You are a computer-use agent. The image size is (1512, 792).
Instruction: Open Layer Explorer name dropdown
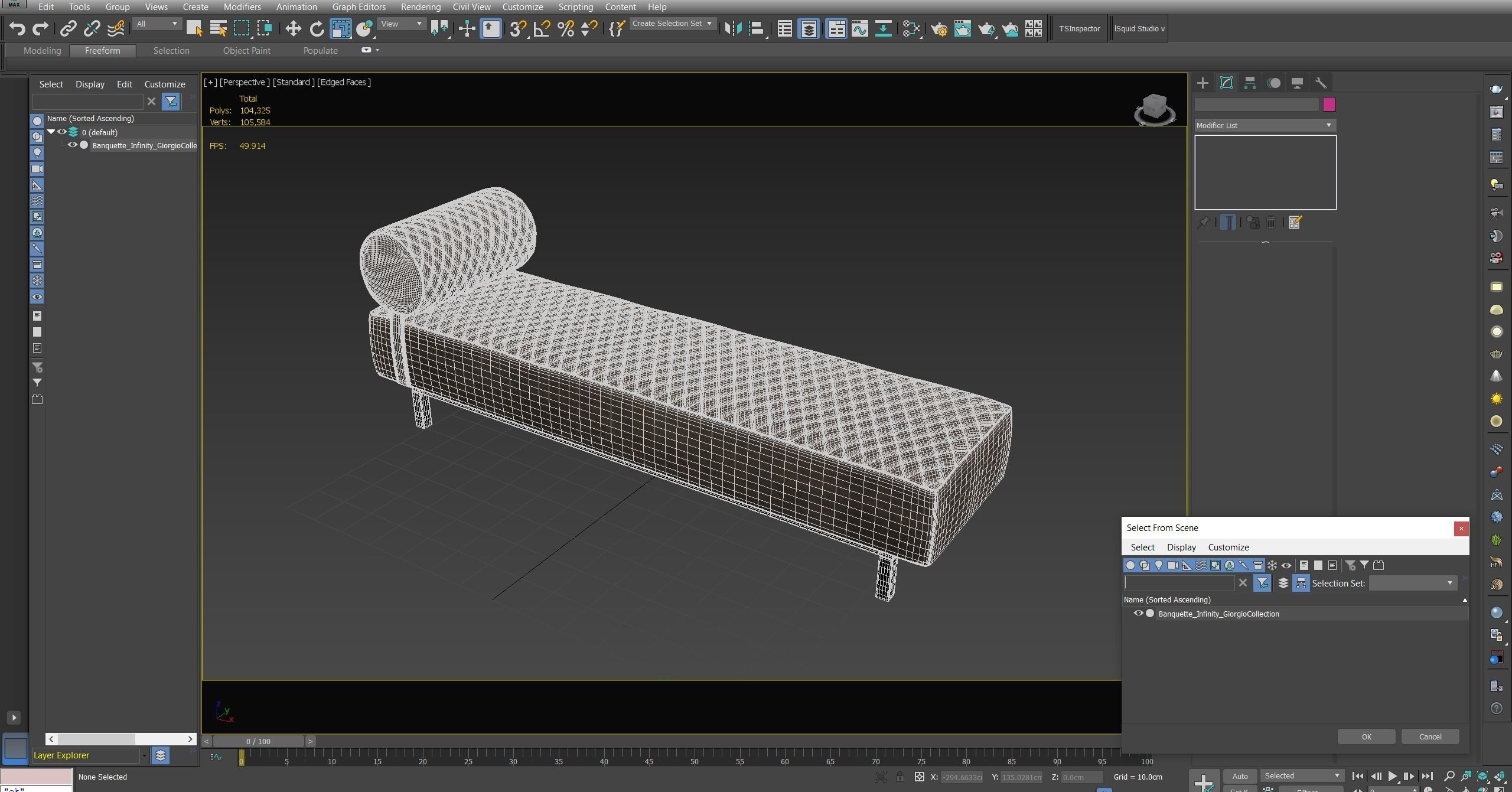pos(144,755)
